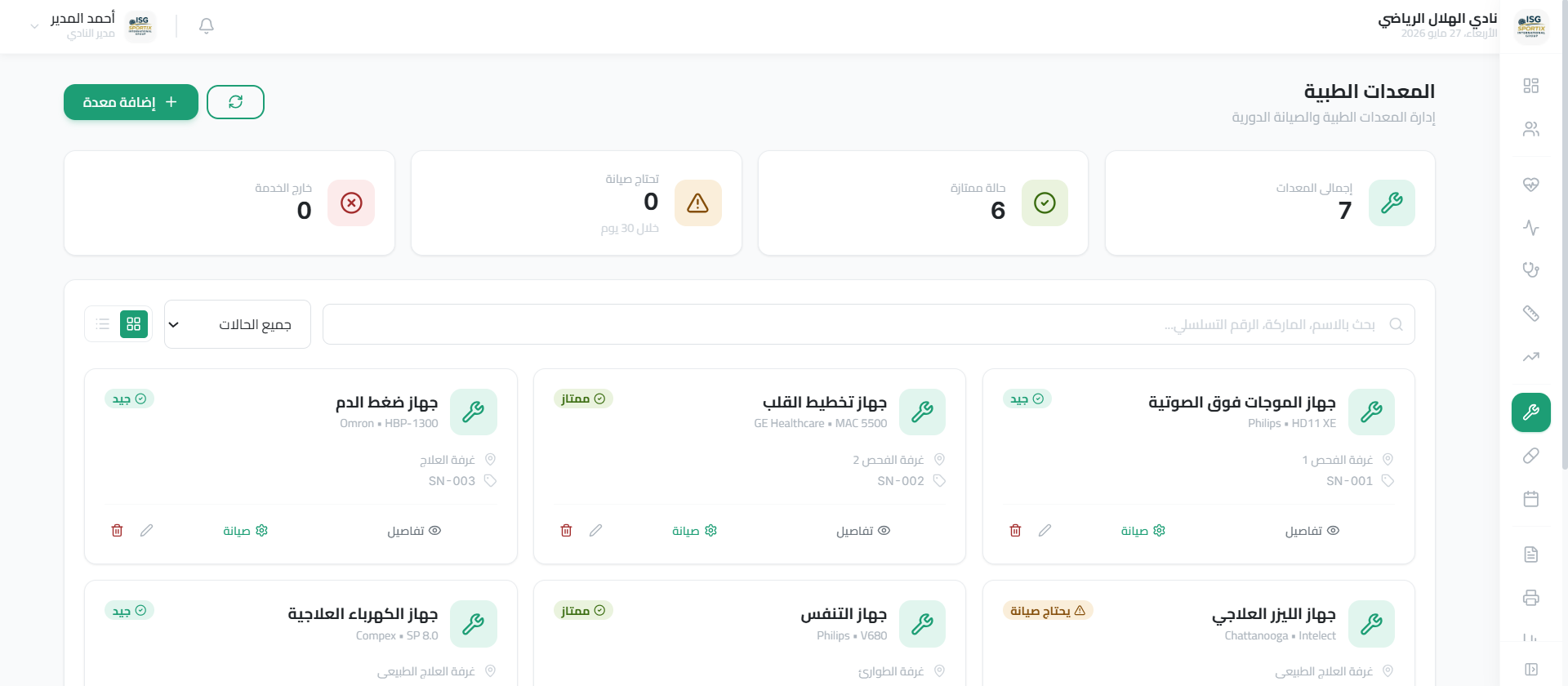This screenshot has width=1568, height=686.
Task: Open the users icon in the sidebar
Action: tap(1531, 129)
